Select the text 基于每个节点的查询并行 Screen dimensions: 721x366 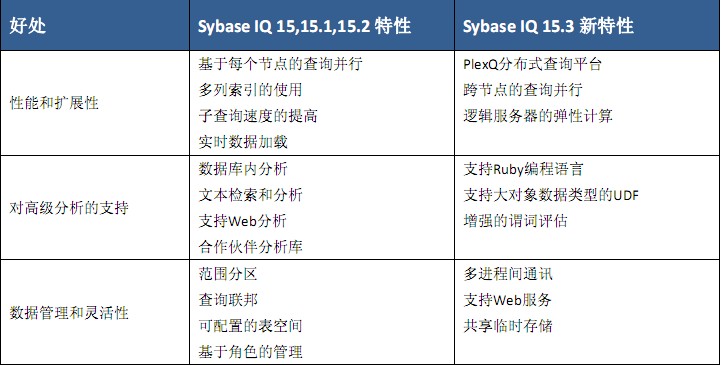pyautogui.click(x=280, y=63)
